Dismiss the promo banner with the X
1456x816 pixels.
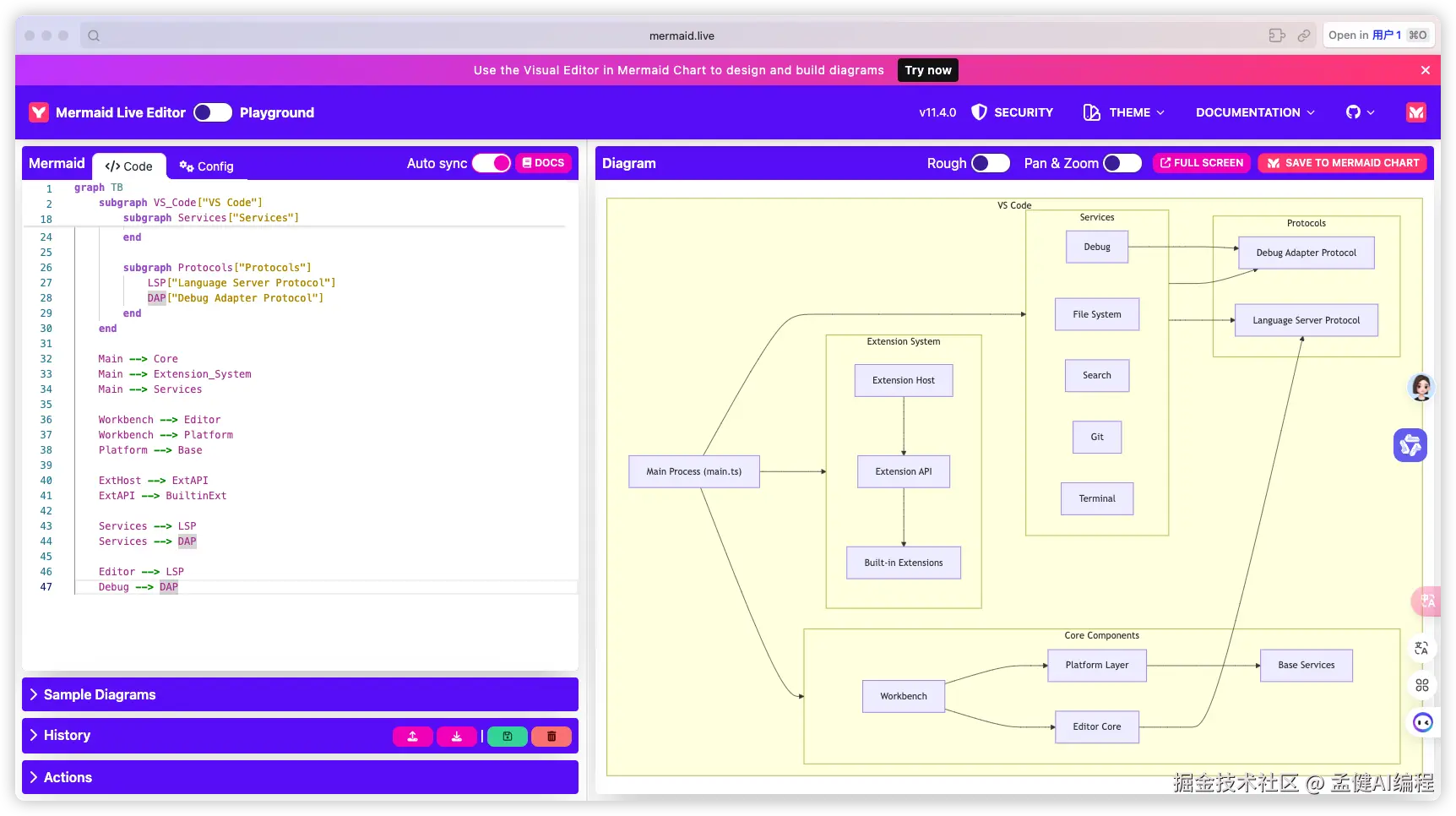(1426, 70)
